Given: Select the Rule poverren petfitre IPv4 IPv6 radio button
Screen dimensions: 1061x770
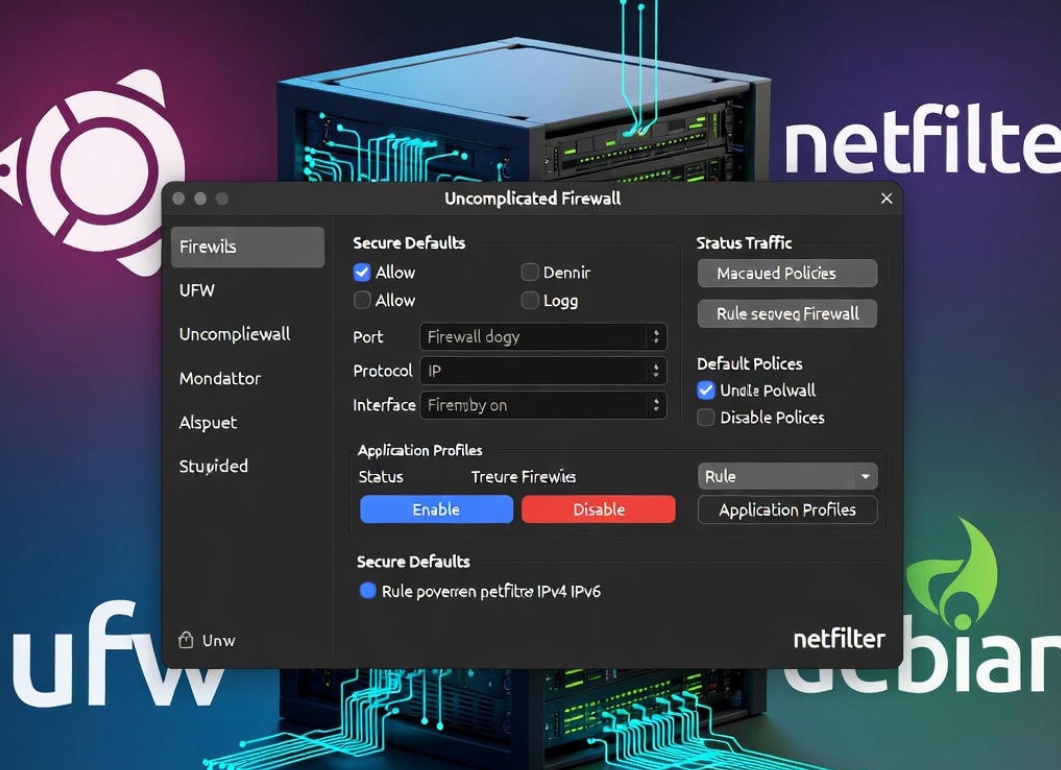Looking at the screenshot, I should coord(367,591).
